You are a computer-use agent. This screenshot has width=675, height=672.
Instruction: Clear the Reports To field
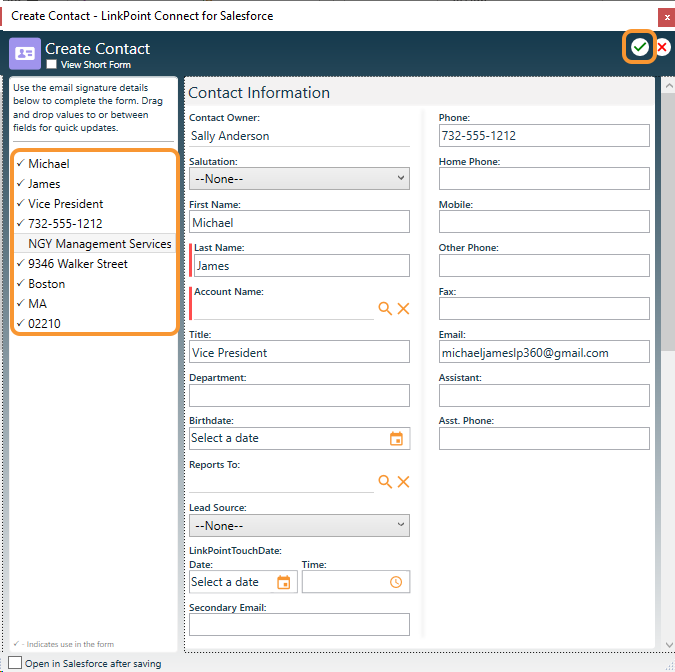click(403, 481)
